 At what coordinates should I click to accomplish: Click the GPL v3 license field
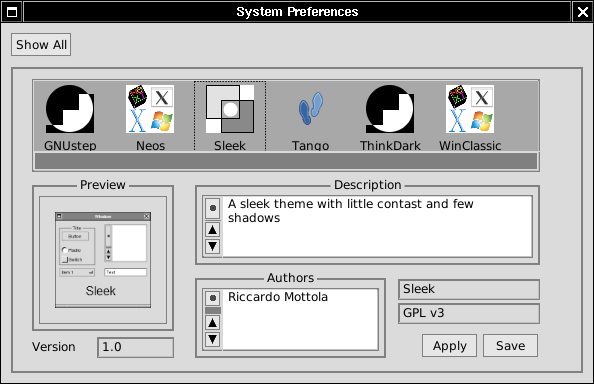click(x=469, y=313)
